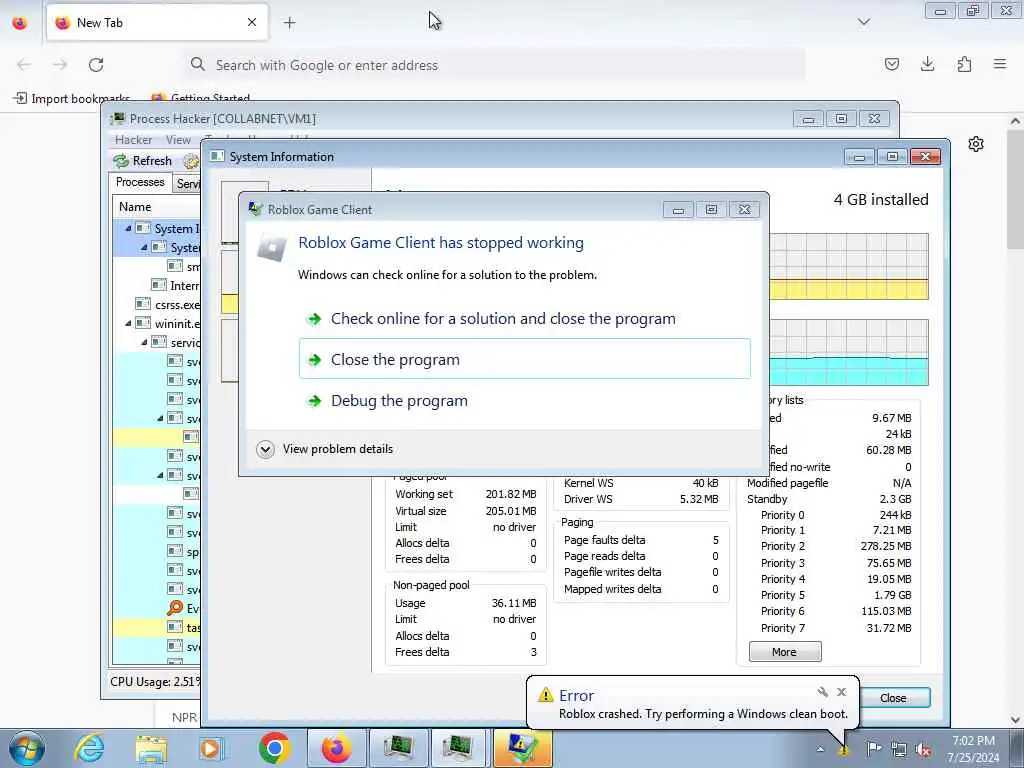Click the Firefox forward arrow
Image resolution: width=1024 pixels, height=768 pixels.
point(60,65)
